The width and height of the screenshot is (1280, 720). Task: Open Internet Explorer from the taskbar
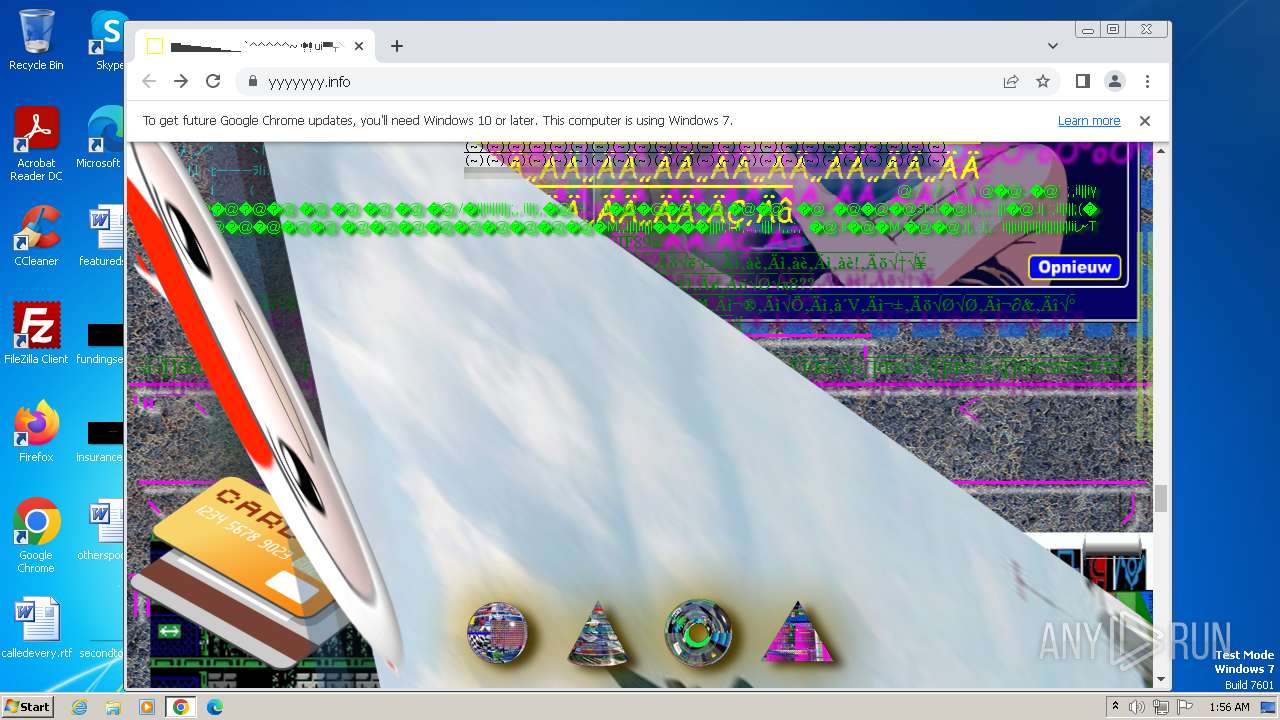80,707
